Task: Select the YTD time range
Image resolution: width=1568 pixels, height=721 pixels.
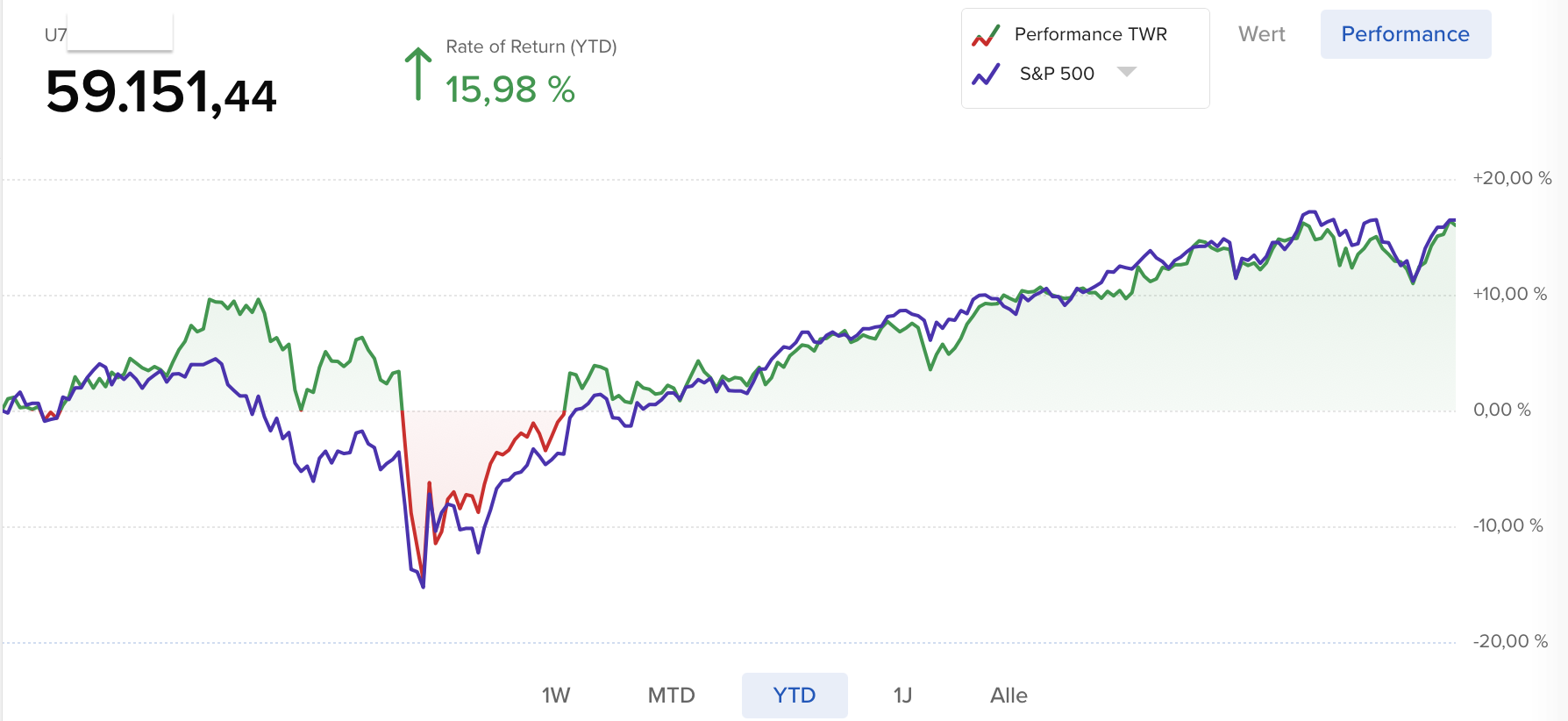Action: point(794,696)
